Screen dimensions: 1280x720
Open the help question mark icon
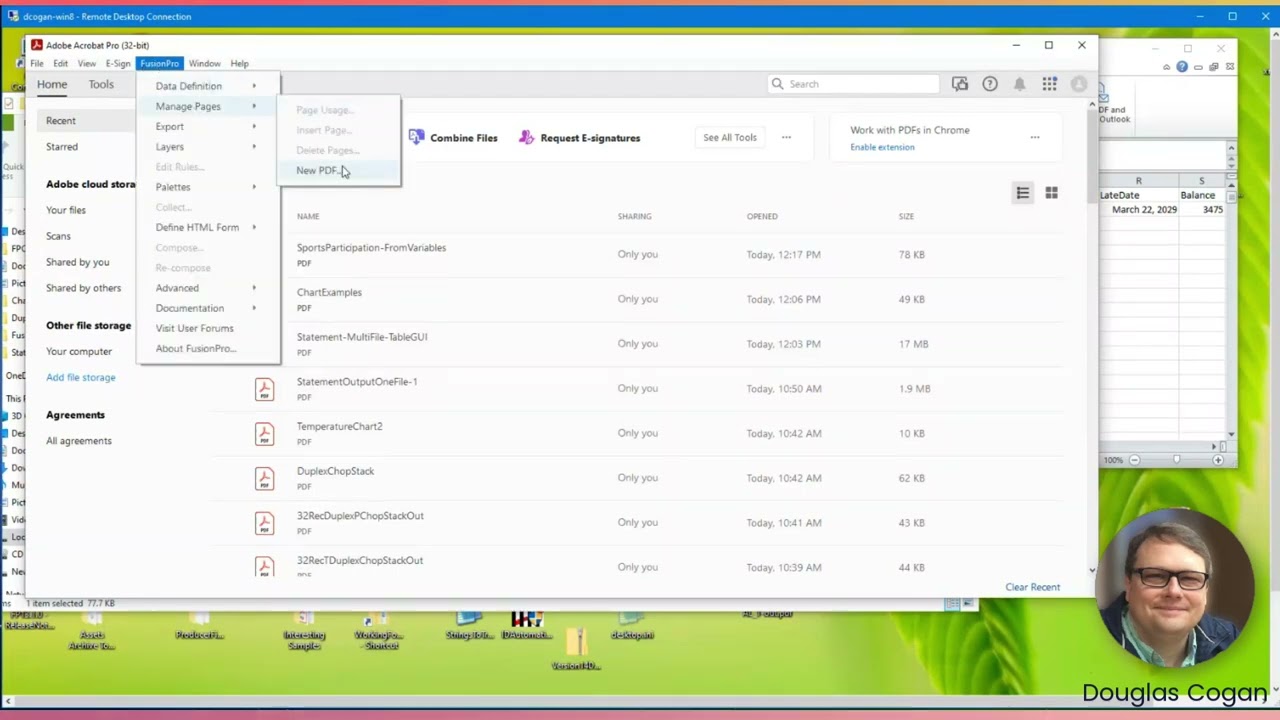[x=990, y=84]
